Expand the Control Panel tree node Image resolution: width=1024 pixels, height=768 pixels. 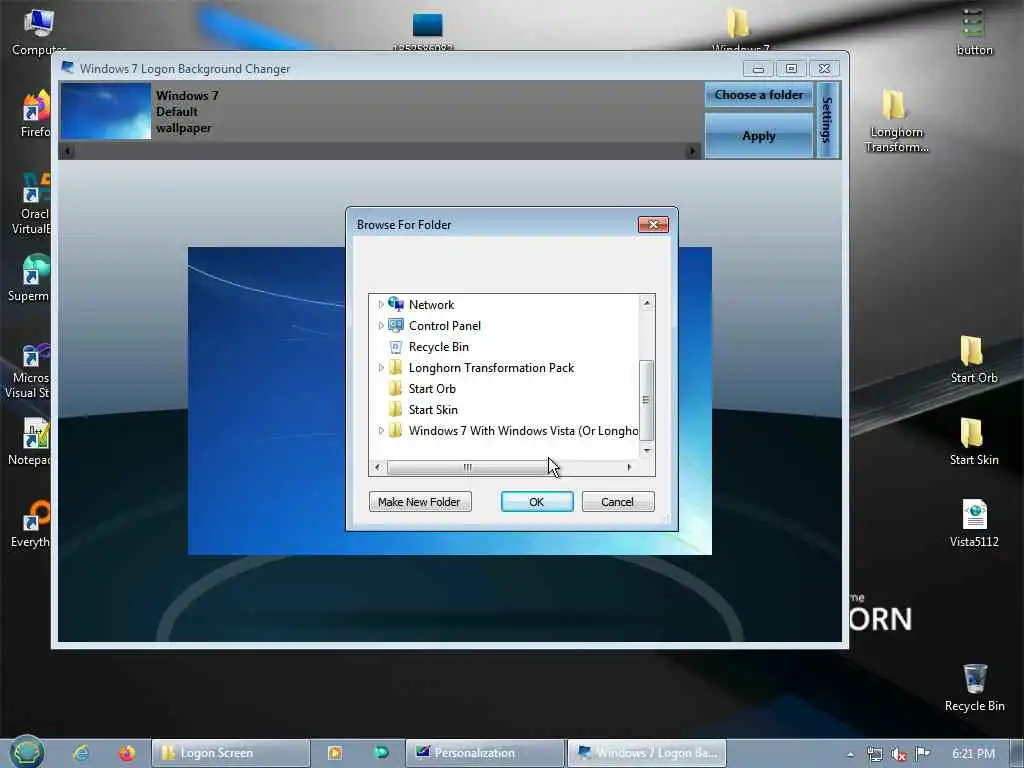coord(381,325)
